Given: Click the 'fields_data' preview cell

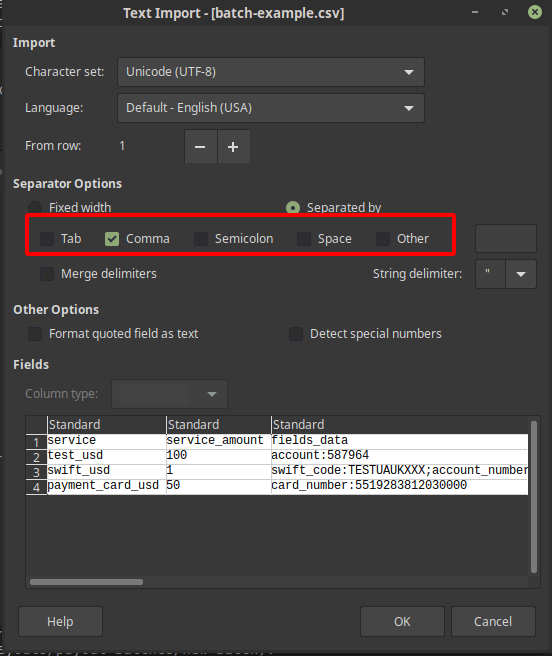Looking at the screenshot, I should 400,441.
